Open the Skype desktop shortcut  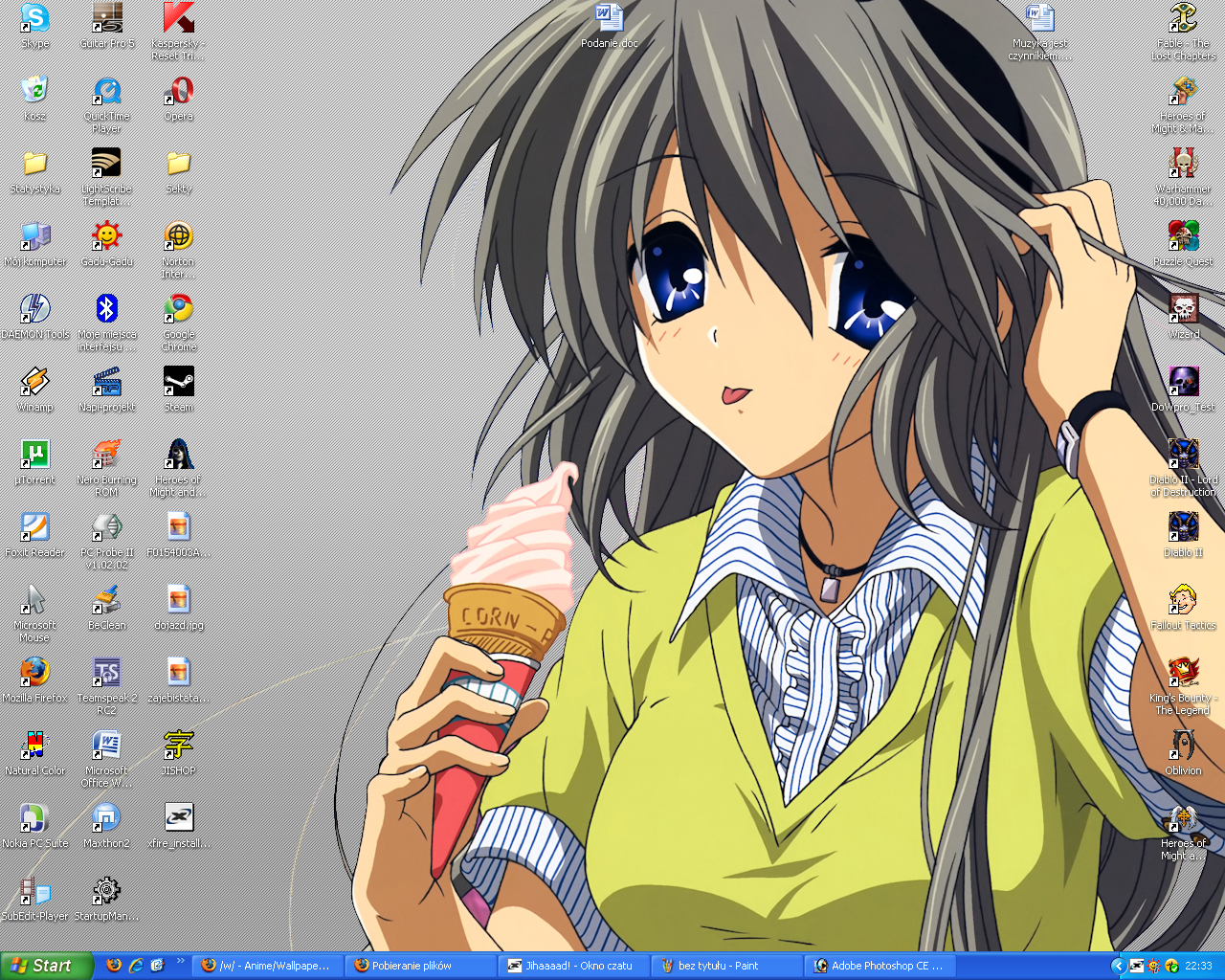pos(35,18)
